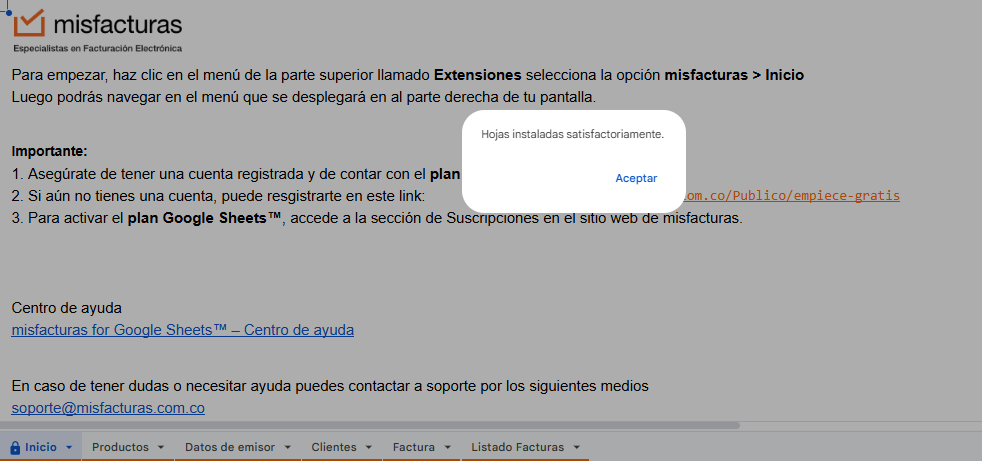982x461 pixels.
Task: Click the 'misfacturas' brand name text
Action: [x=118, y=24]
